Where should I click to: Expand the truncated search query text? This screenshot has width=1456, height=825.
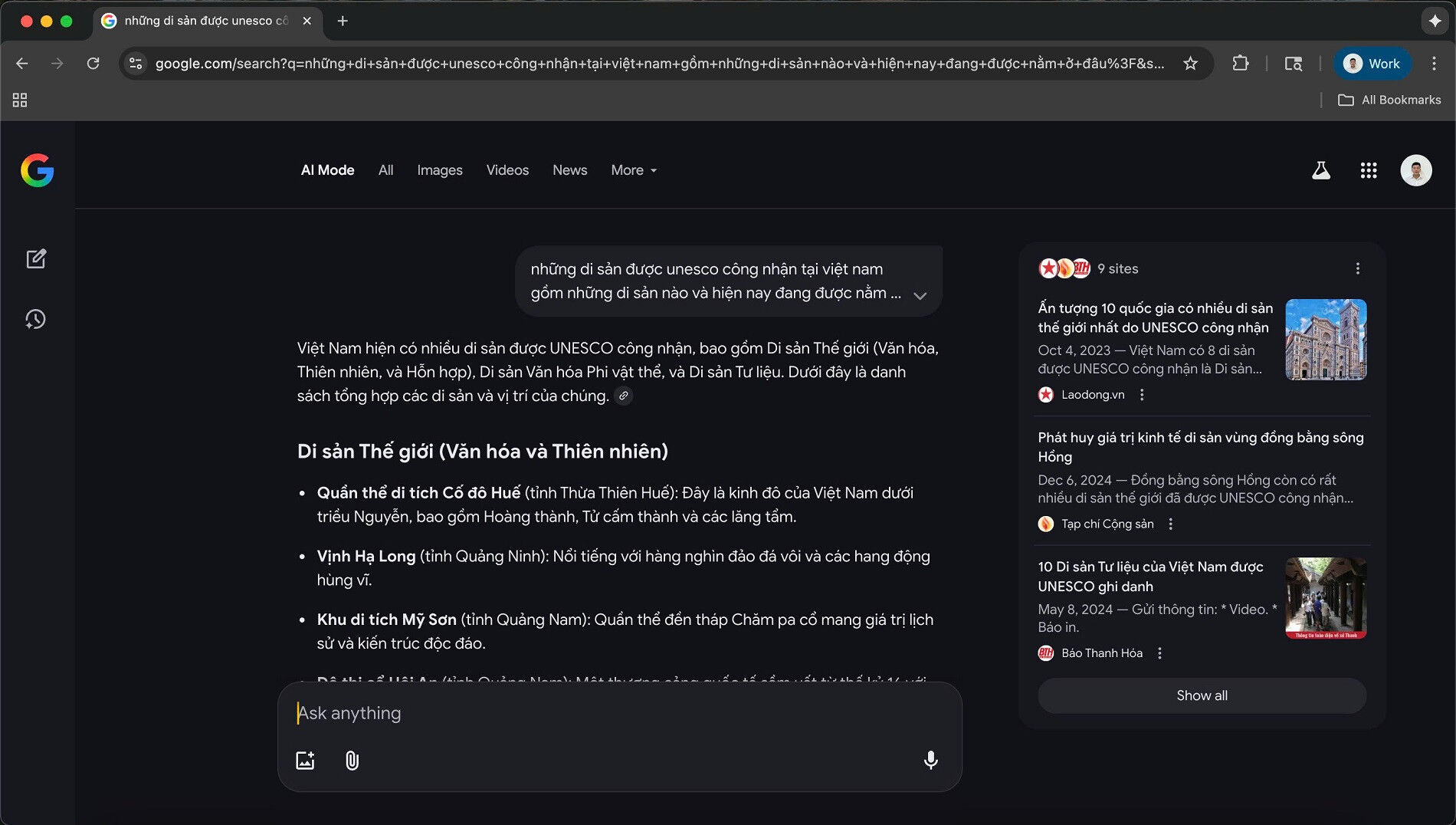[920, 295]
